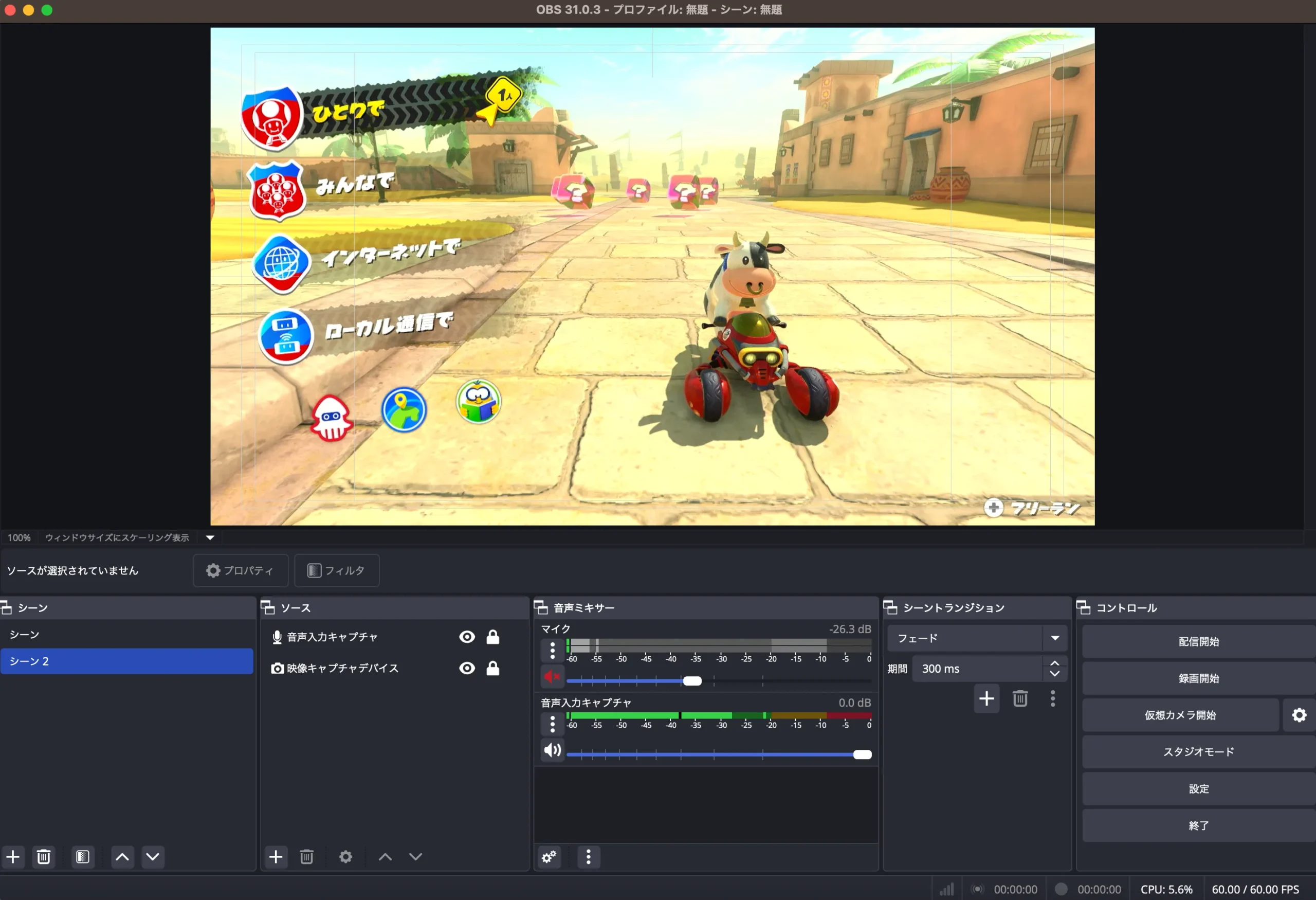Pop out the コントロール dock icon
The width and height of the screenshot is (1316, 900).
point(1083,608)
